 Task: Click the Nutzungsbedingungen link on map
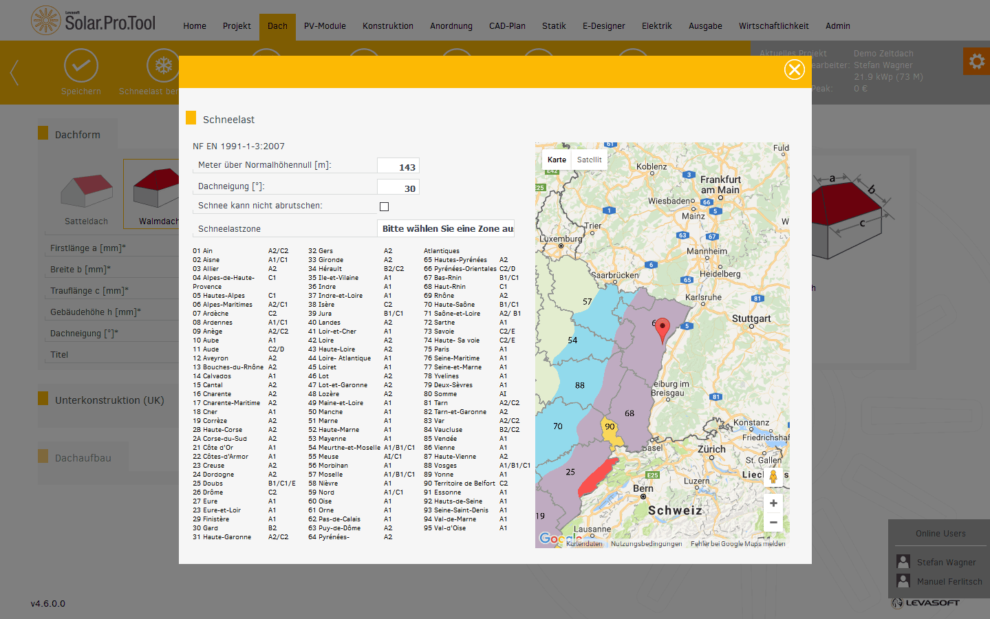click(645, 544)
